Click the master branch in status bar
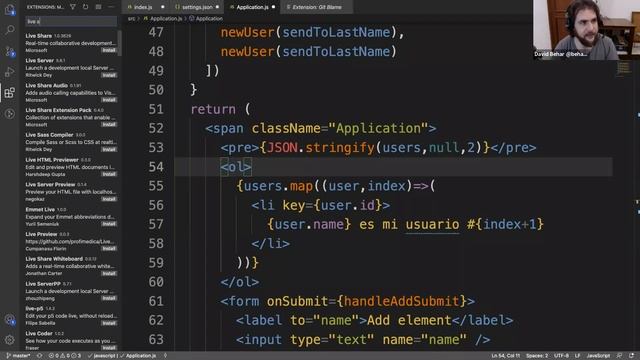Image resolution: width=640 pixels, height=360 pixels. [18, 356]
